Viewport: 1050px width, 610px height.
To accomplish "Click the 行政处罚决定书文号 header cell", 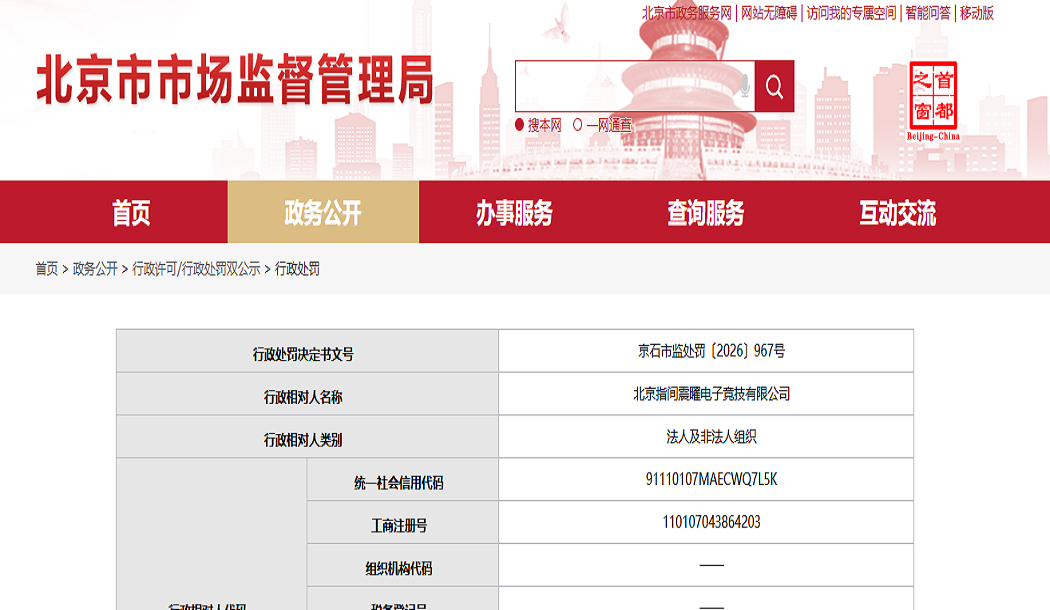I will (307, 351).
